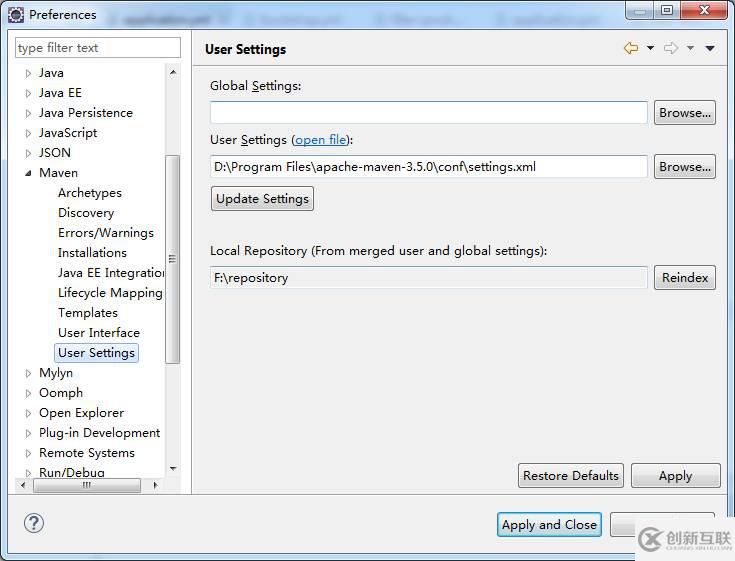This screenshot has width=735, height=561.
Task: Click the grey Forward navigation arrow
Action: pyautogui.click(x=670, y=48)
